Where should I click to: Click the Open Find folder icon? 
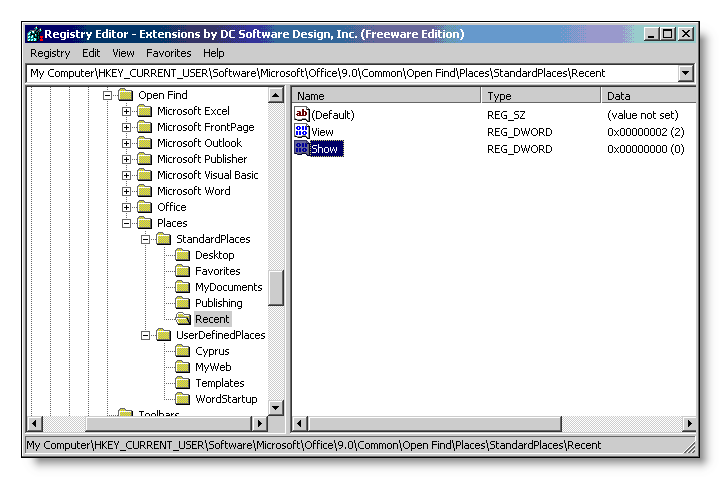point(126,95)
